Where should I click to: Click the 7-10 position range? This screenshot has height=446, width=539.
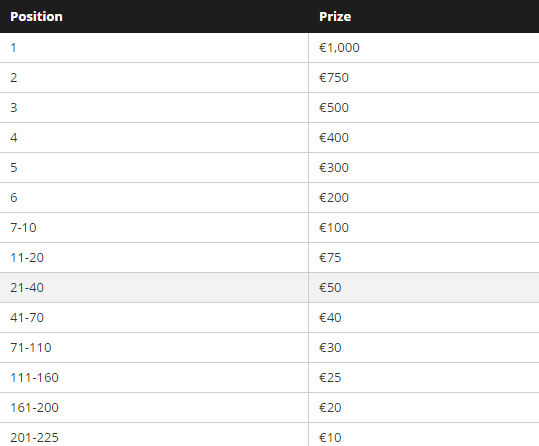coord(23,228)
